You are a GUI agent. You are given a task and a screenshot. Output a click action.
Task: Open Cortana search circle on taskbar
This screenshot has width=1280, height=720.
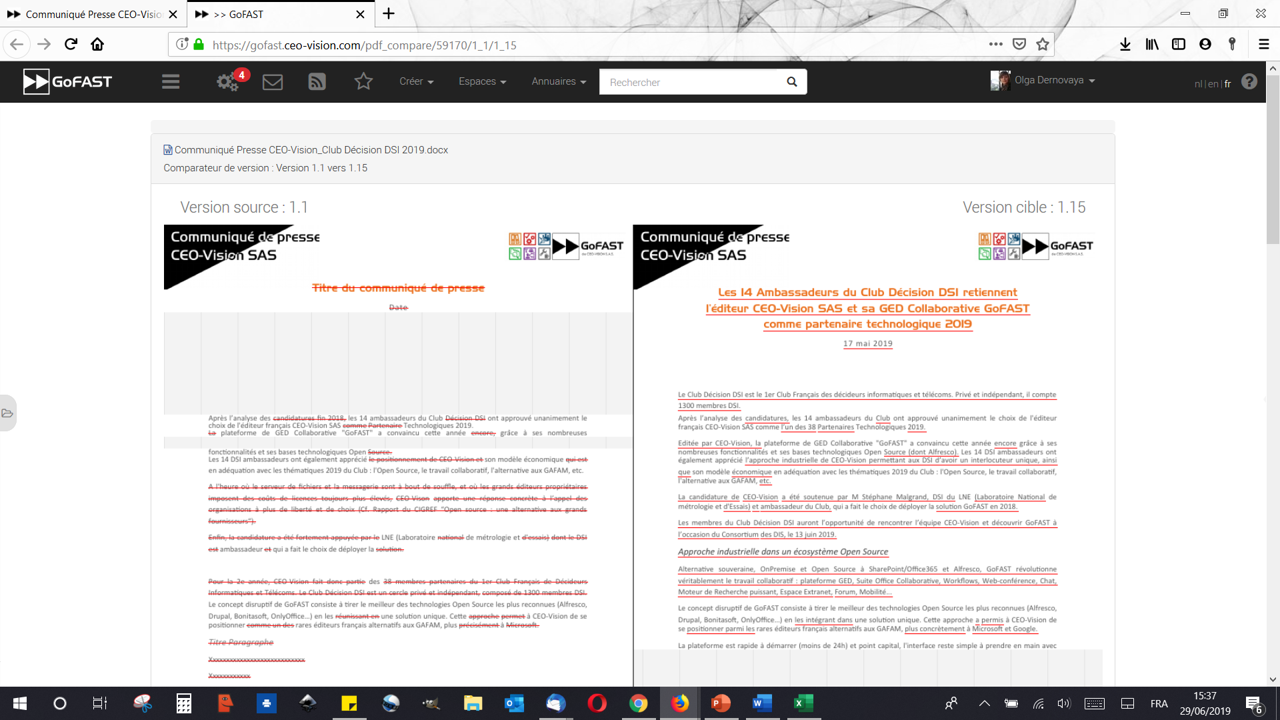(x=59, y=703)
